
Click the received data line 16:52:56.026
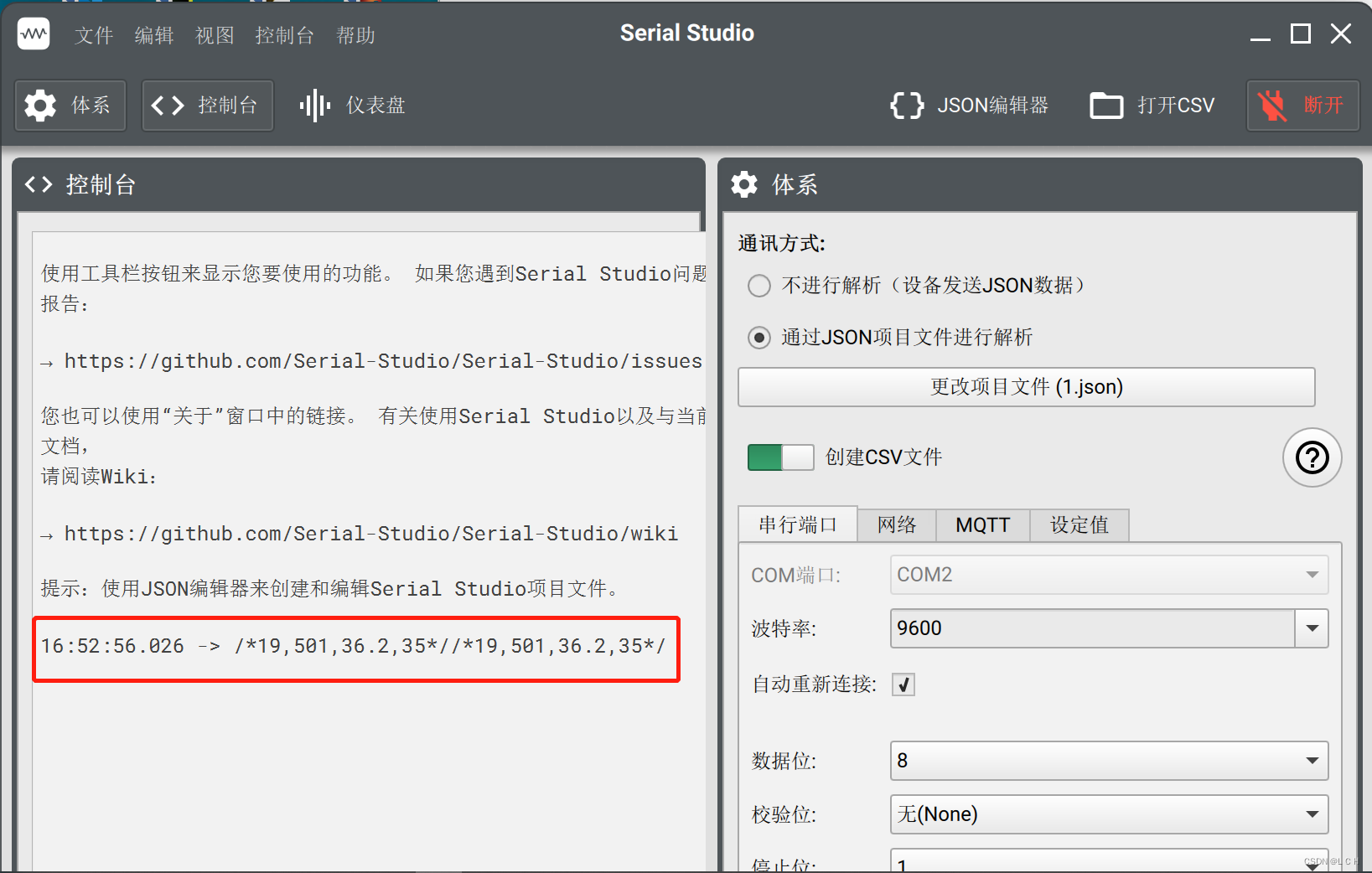[x=353, y=646]
